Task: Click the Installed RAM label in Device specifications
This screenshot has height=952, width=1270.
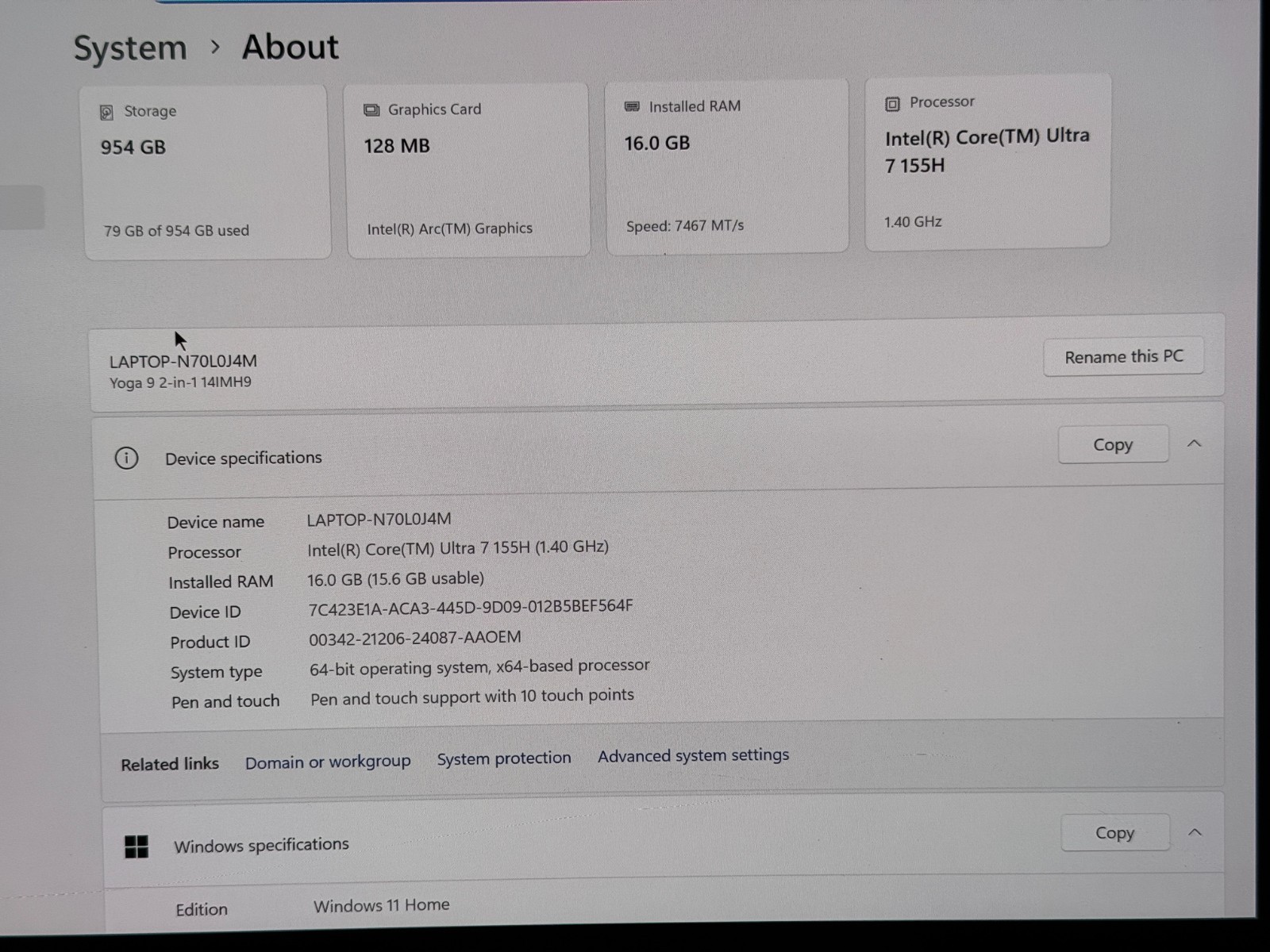Action: [221, 582]
